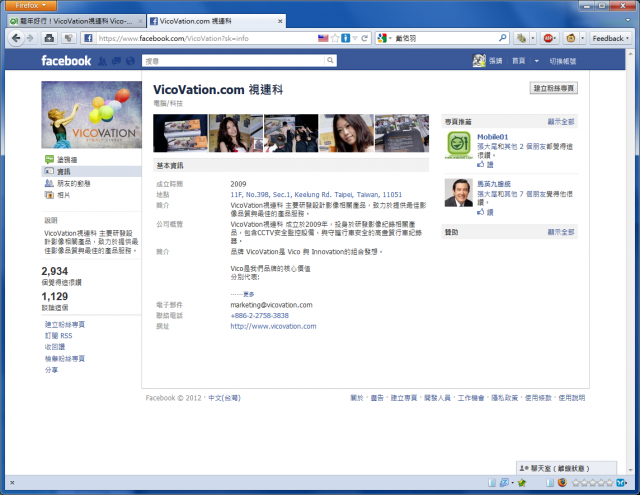
Task: Open 塗鴉牆 wall in sidebar
Action: coord(67,160)
